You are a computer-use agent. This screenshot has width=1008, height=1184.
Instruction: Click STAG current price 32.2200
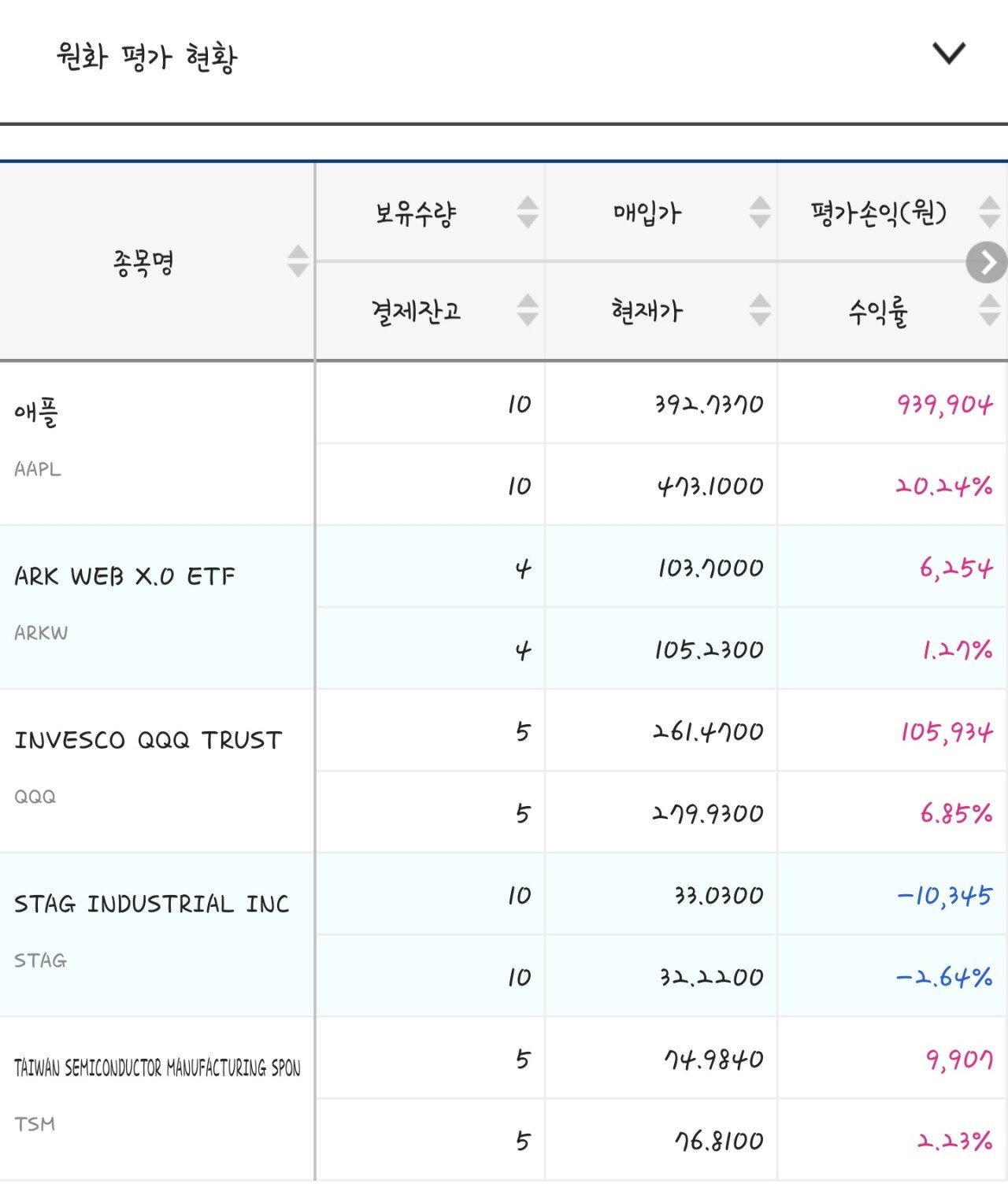(x=712, y=978)
